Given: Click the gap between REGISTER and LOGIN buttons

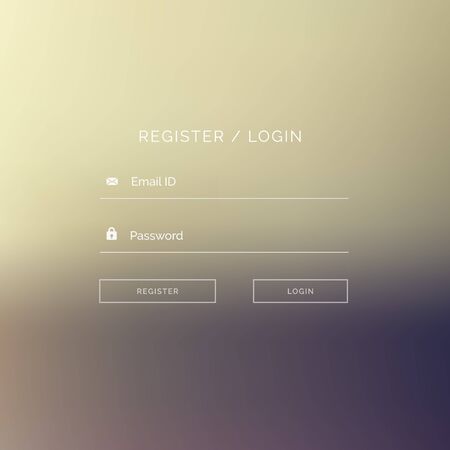Looking at the screenshot, I should [x=234, y=291].
